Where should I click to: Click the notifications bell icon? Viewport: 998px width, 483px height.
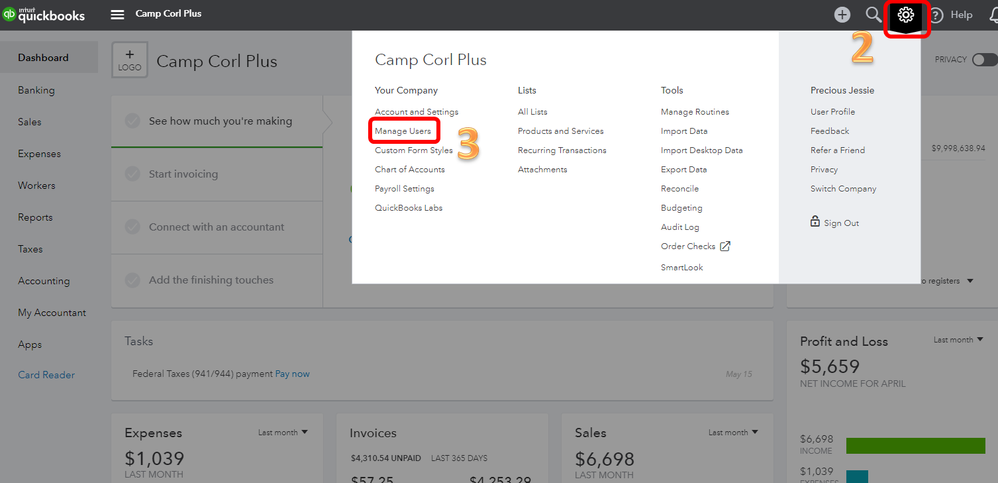pyautogui.click(x=990, y=15)
